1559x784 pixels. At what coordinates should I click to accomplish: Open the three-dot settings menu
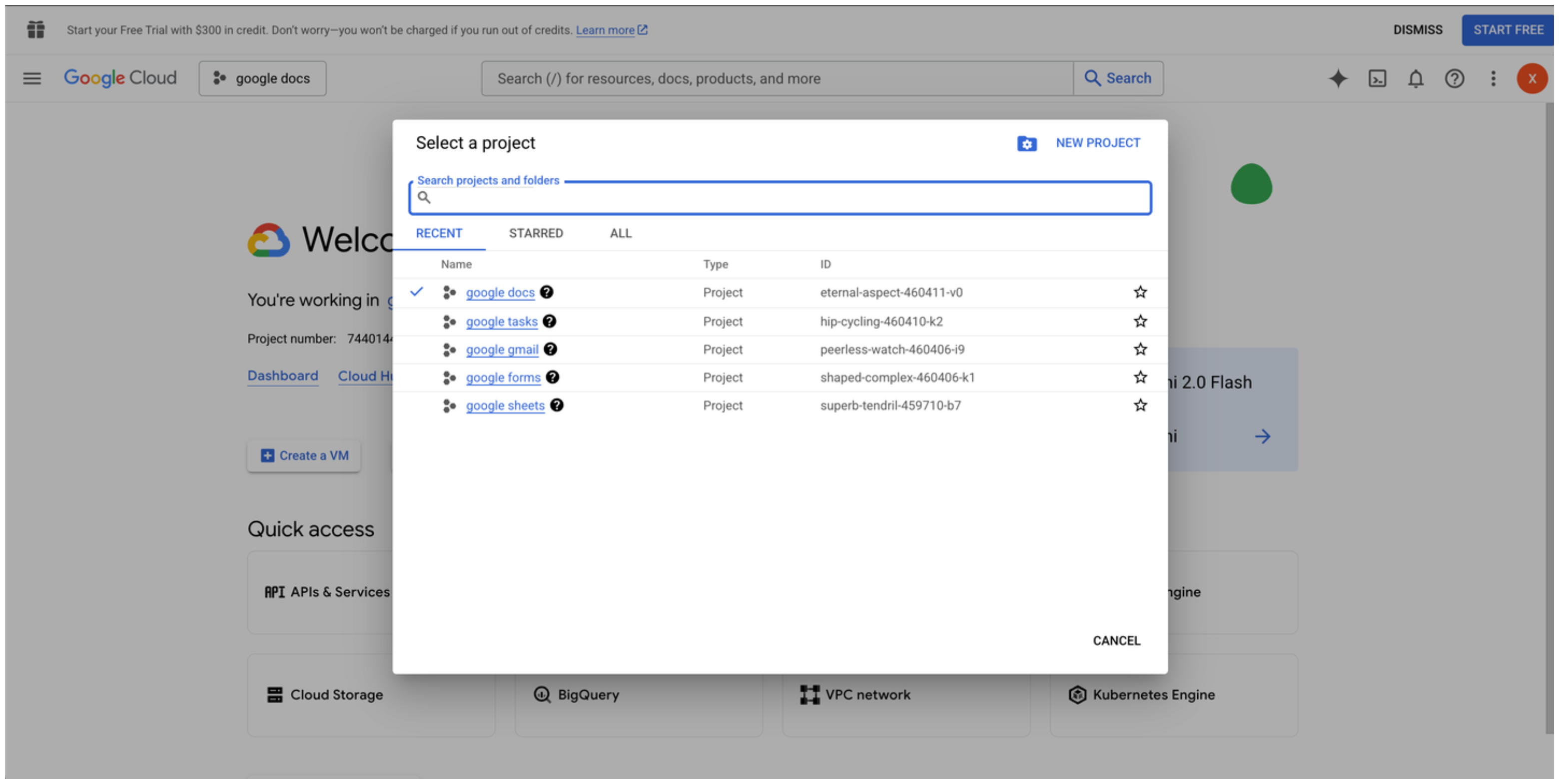[1493, 78]
